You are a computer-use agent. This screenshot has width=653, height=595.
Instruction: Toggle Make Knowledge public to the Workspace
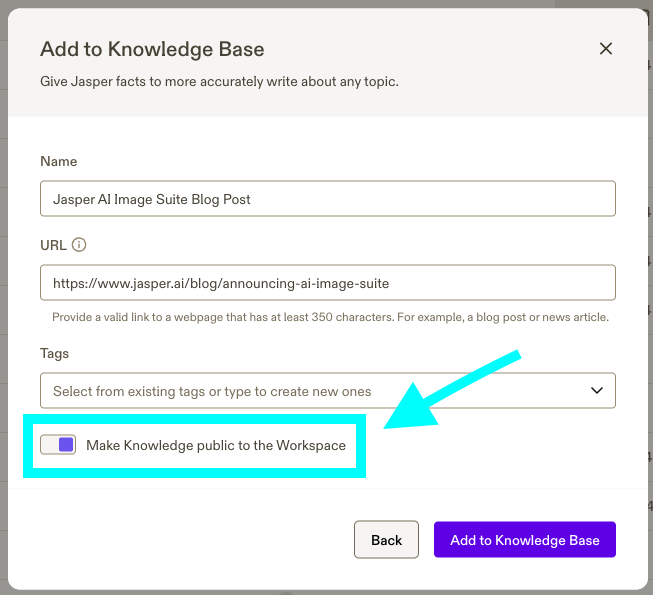[x=58, y=445]
